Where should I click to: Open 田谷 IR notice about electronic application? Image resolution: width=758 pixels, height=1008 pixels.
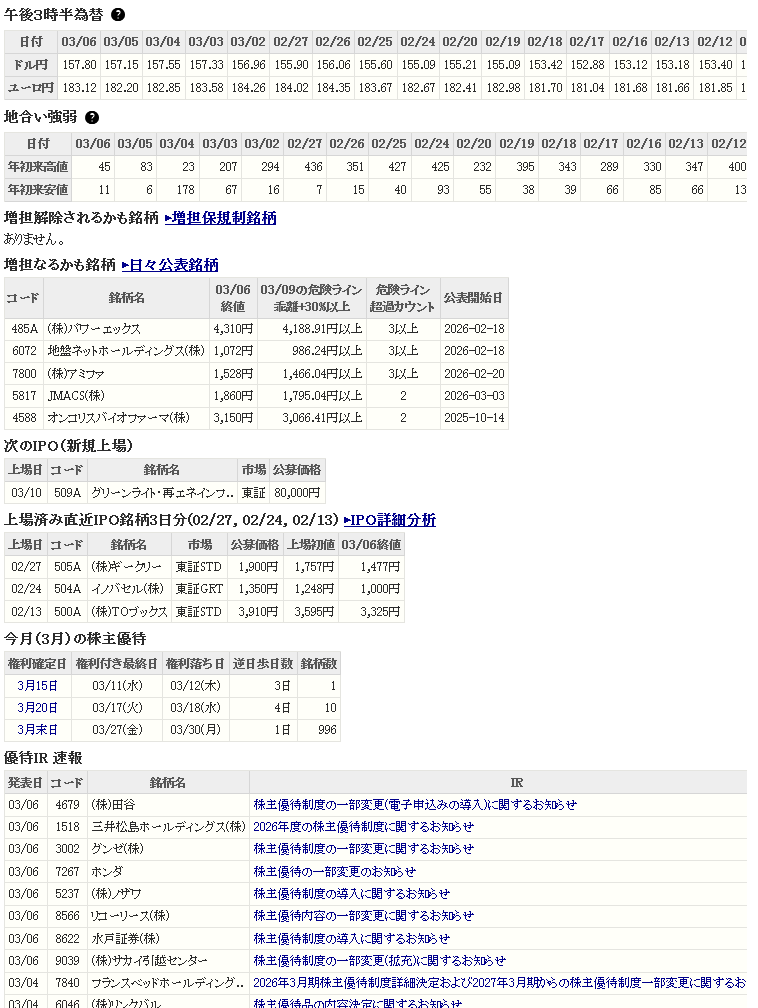pos(415,805)
